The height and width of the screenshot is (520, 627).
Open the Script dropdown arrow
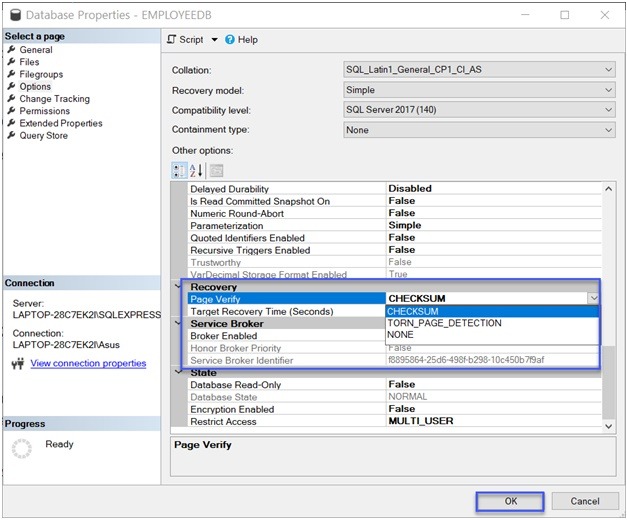[x=214, y=40]
